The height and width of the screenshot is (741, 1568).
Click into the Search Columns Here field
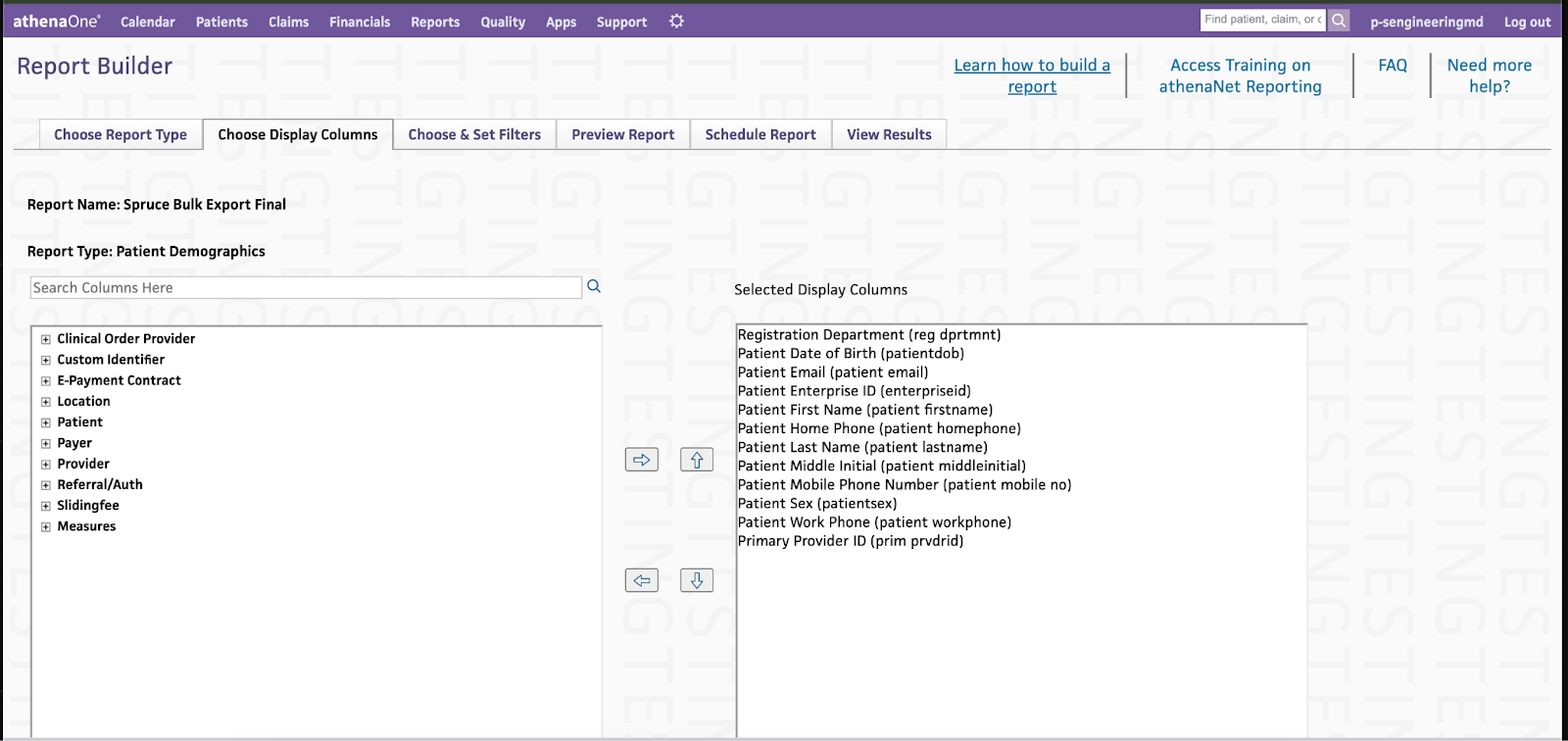click(306, 287)
